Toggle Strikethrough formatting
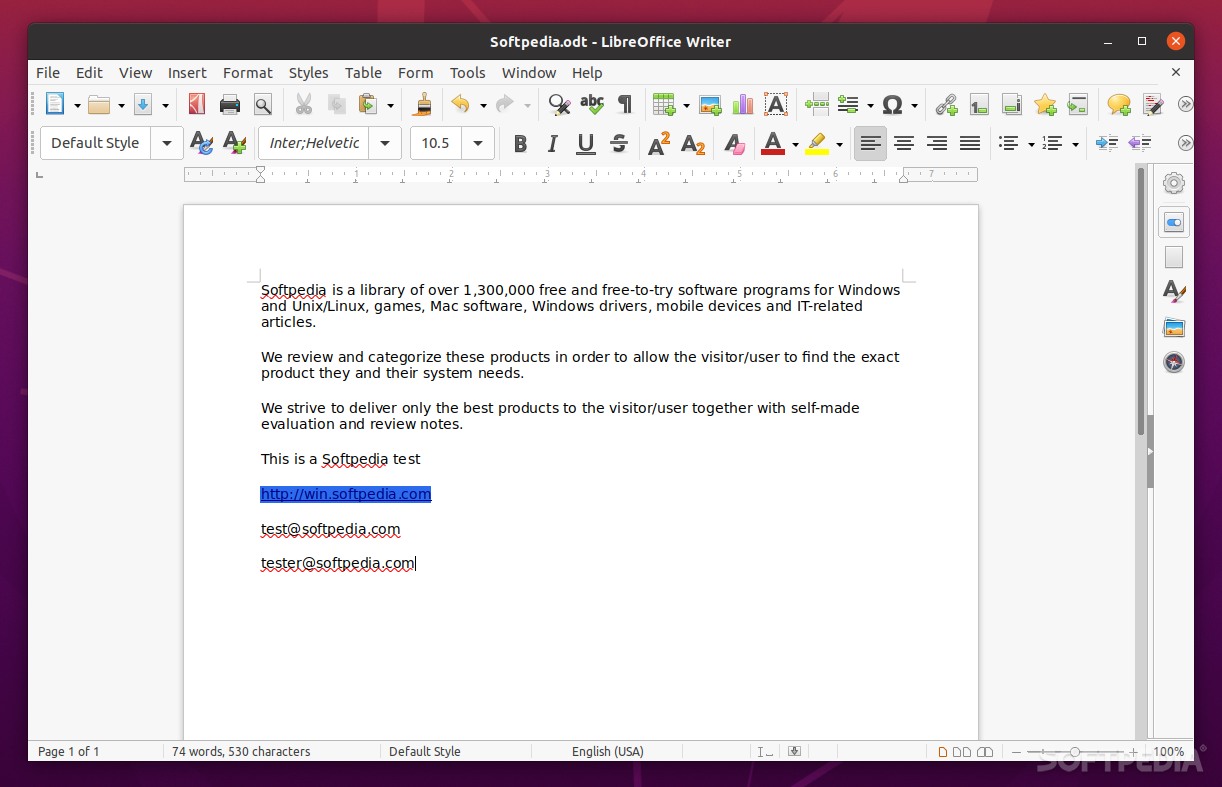 (x=619, y=143)
